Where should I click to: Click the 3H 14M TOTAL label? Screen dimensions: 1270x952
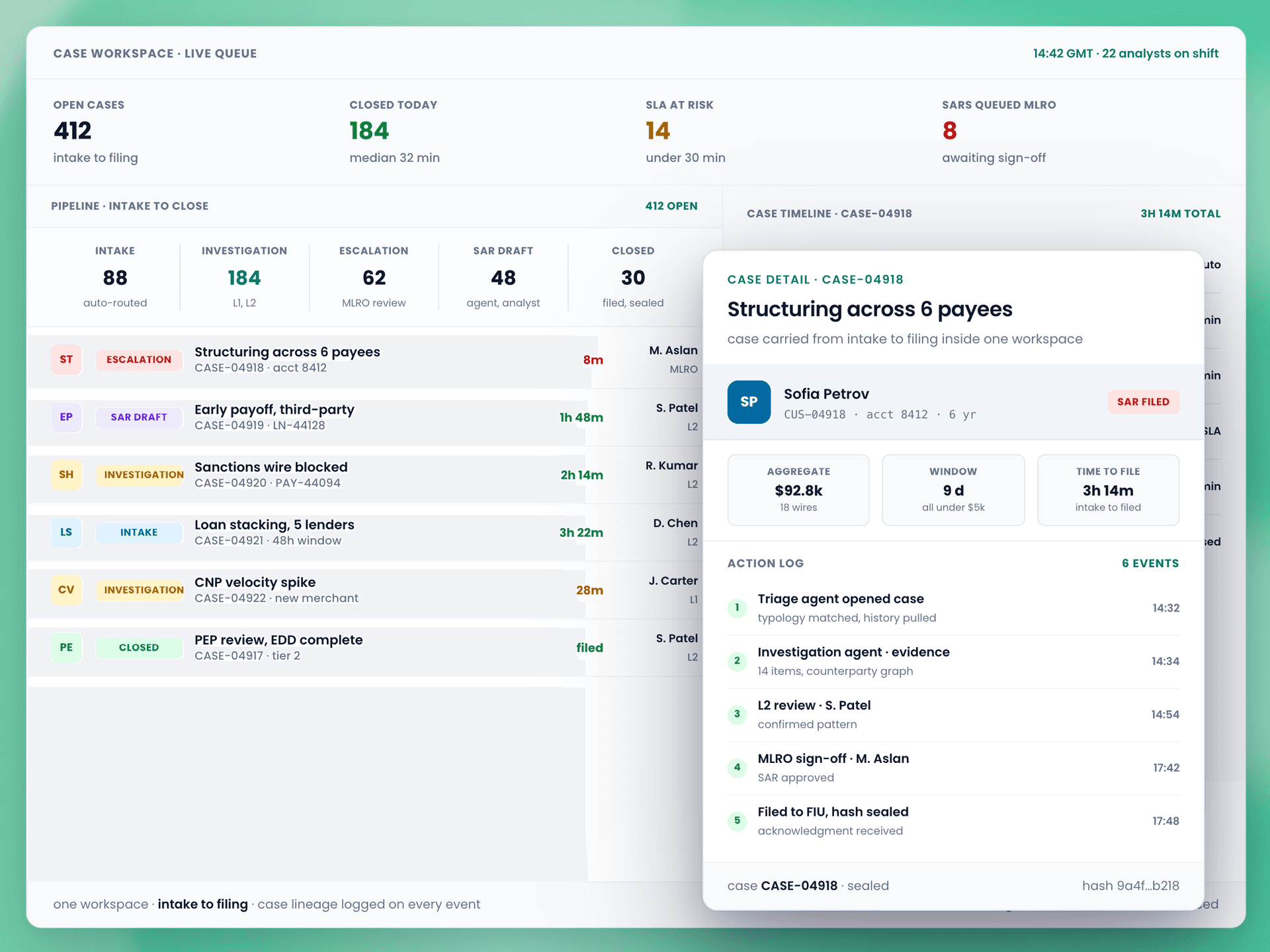(x=1181, y=214)
